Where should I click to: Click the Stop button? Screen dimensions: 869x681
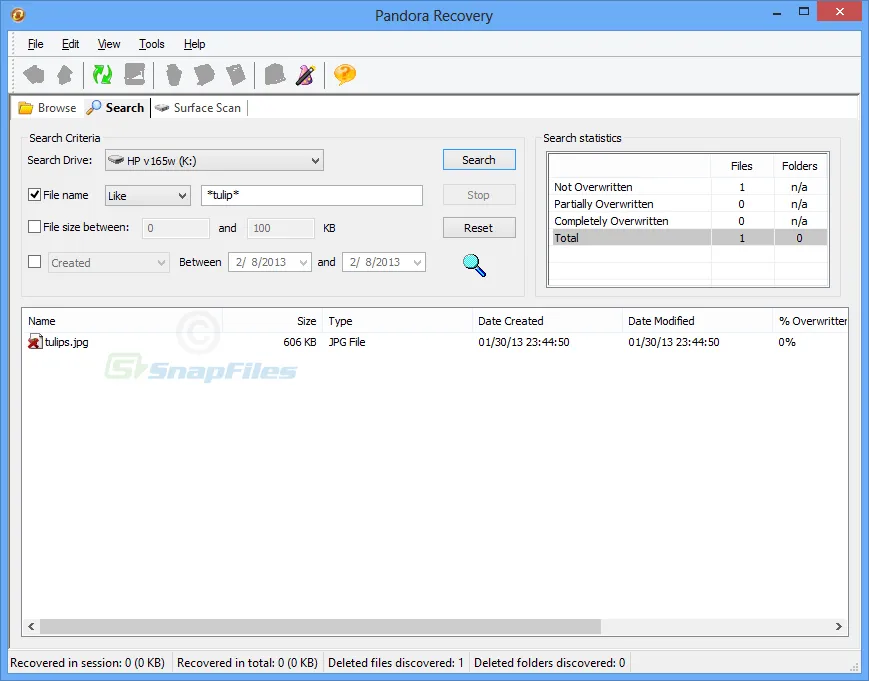pos(479,195)
